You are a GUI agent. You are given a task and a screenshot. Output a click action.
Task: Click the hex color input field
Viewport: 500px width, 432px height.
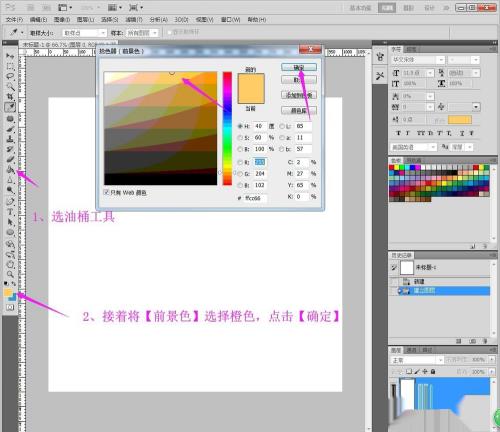(x=255, y=198)
